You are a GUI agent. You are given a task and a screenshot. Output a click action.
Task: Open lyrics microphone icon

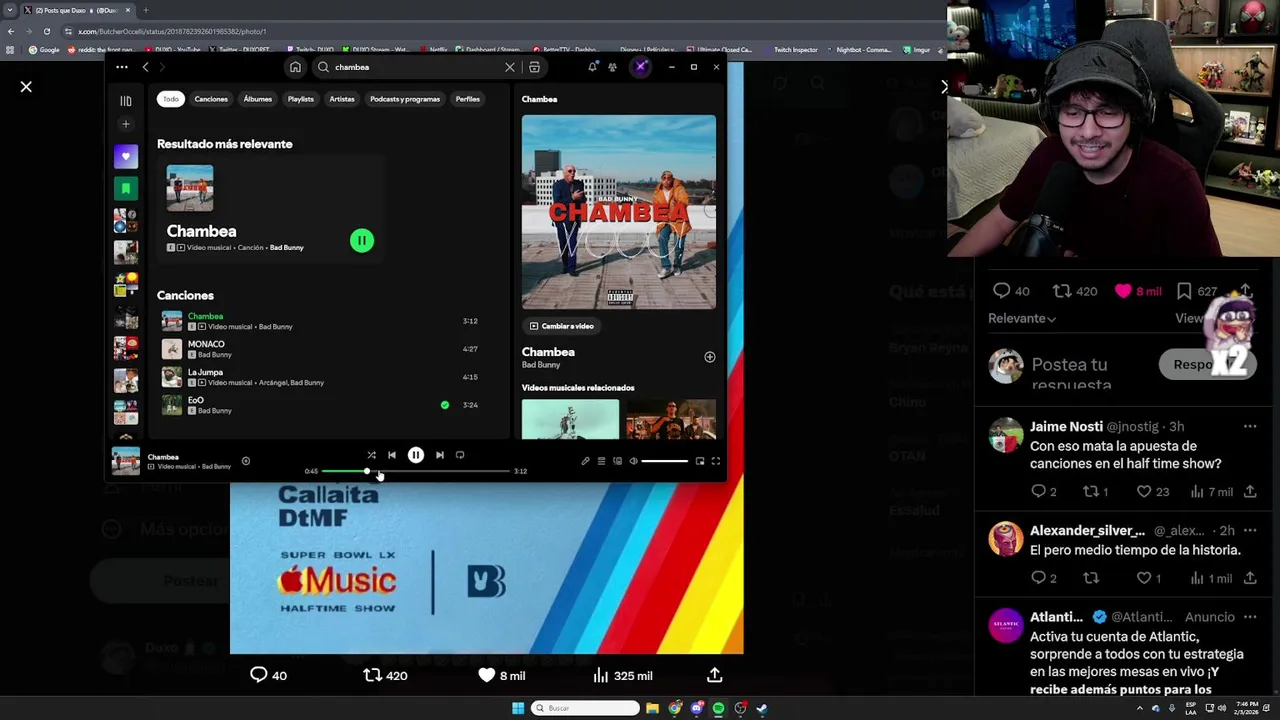pos(585,461)
